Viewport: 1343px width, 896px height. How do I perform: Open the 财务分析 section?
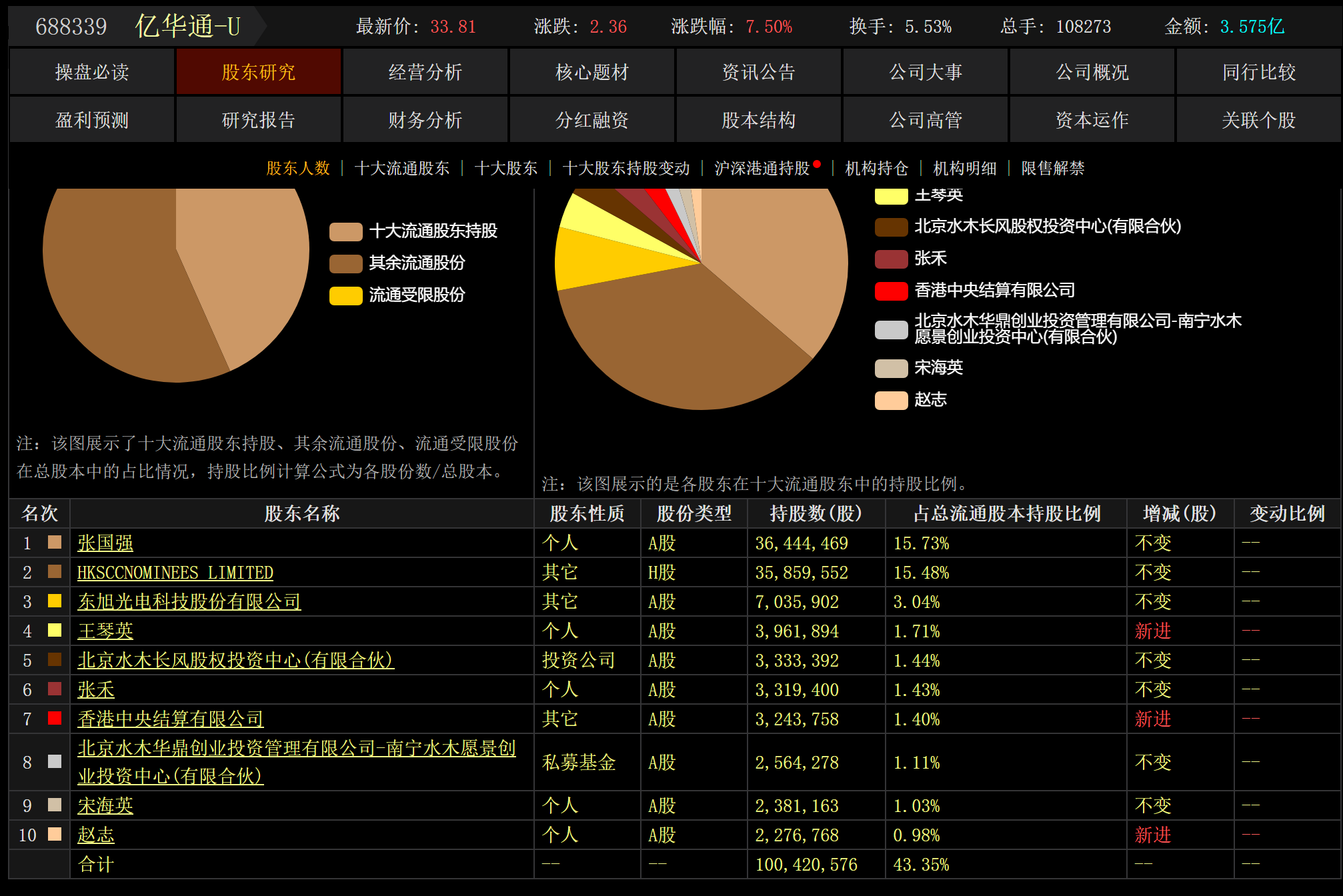point(425,120)
